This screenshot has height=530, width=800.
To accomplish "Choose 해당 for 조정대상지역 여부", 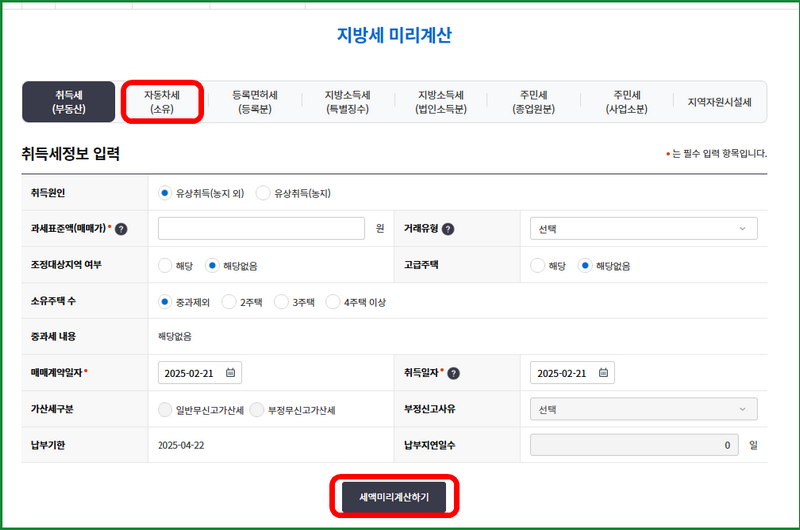I will tap(165, 266).
